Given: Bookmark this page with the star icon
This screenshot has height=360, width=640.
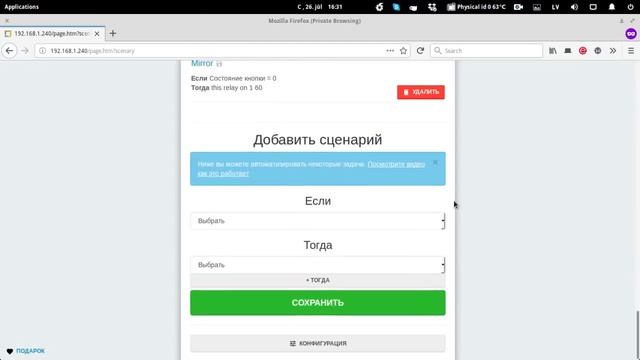Looking at the screenshot, I should tap(404, 51).
